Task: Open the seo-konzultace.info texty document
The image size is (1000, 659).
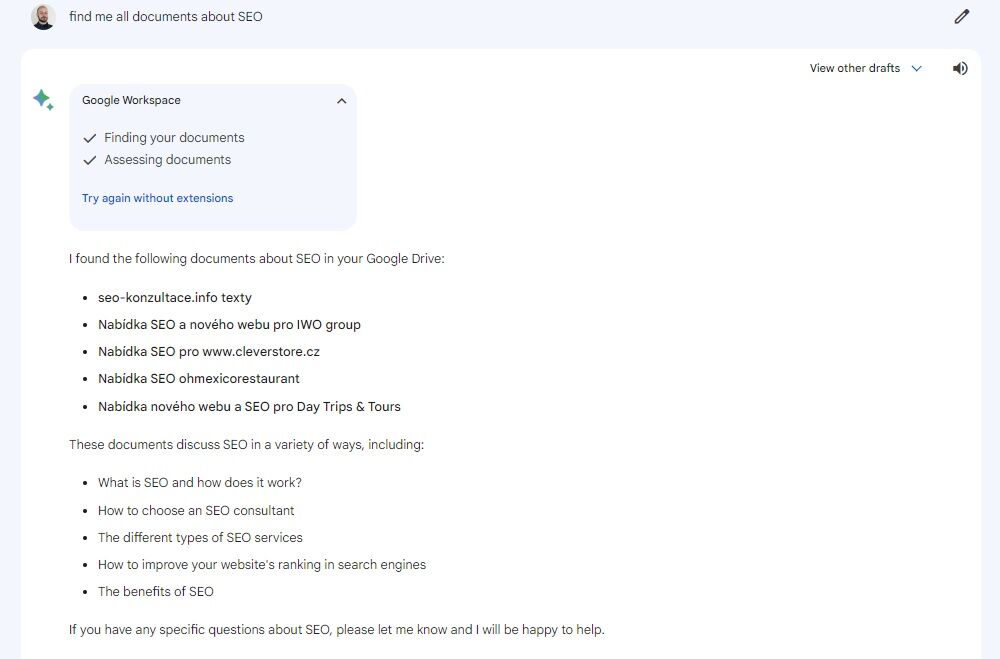Action: point(174,298)
